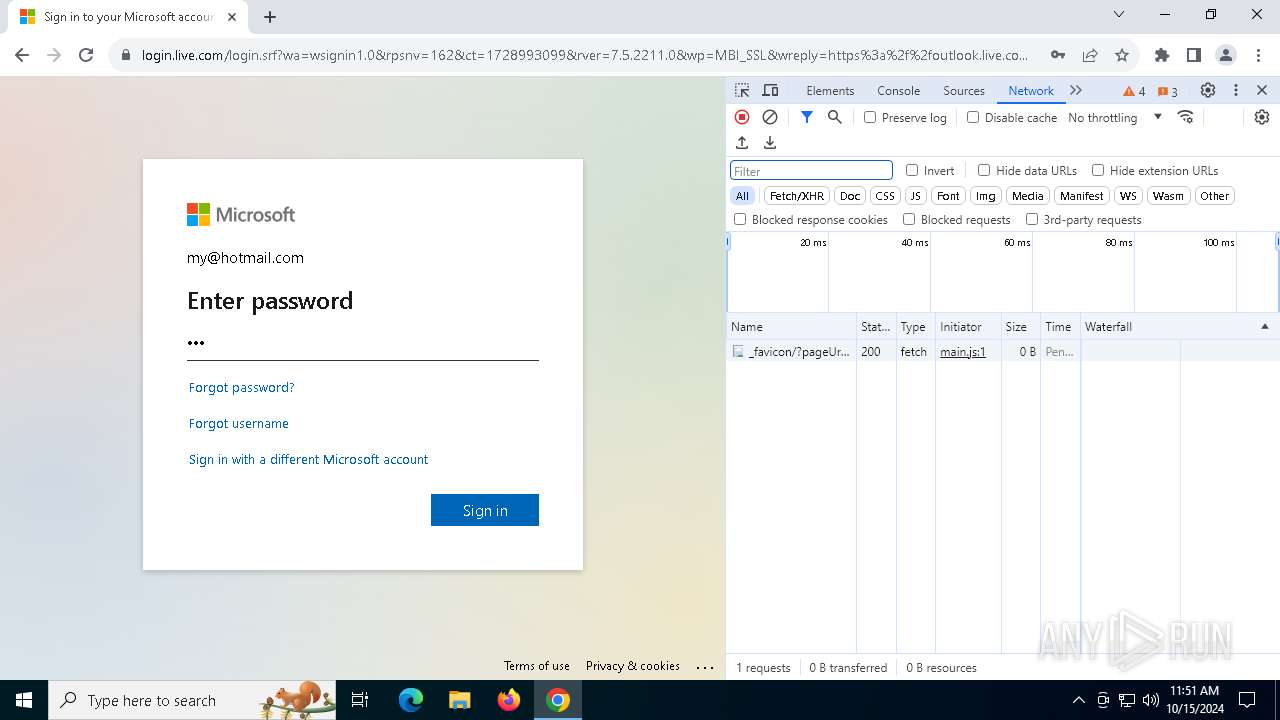The width and height of the screenshot is (1280, 720).
Task: Check the Invert filter option
Action: (912, 170)
